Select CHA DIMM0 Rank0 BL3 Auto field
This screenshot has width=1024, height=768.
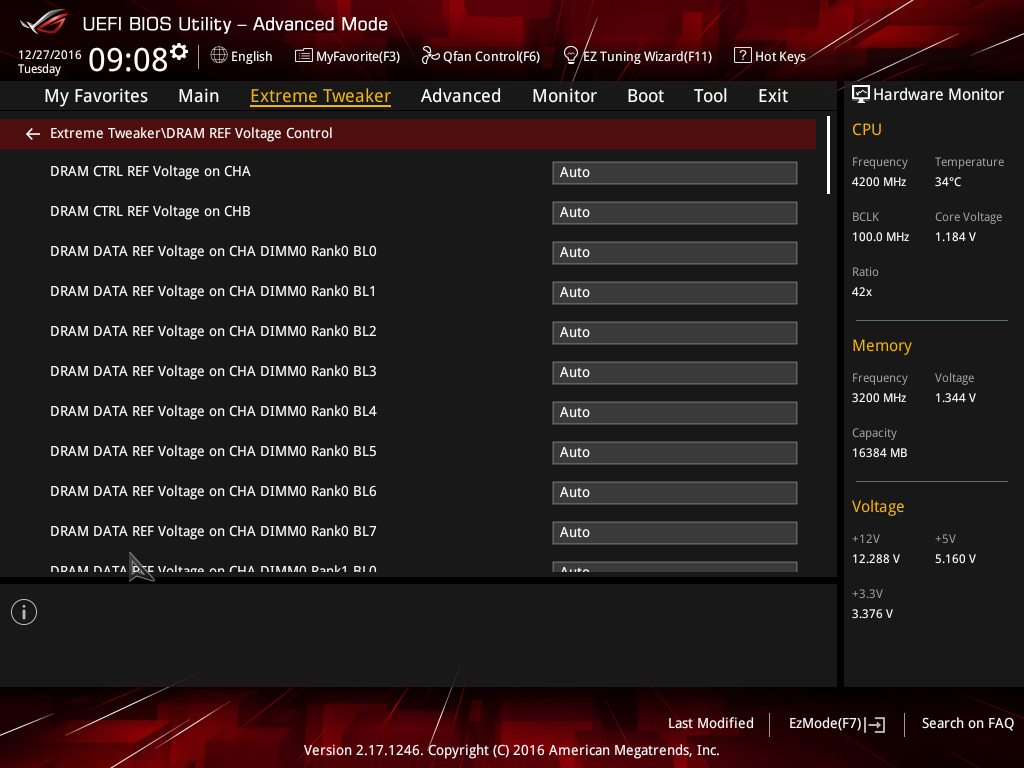675,372
